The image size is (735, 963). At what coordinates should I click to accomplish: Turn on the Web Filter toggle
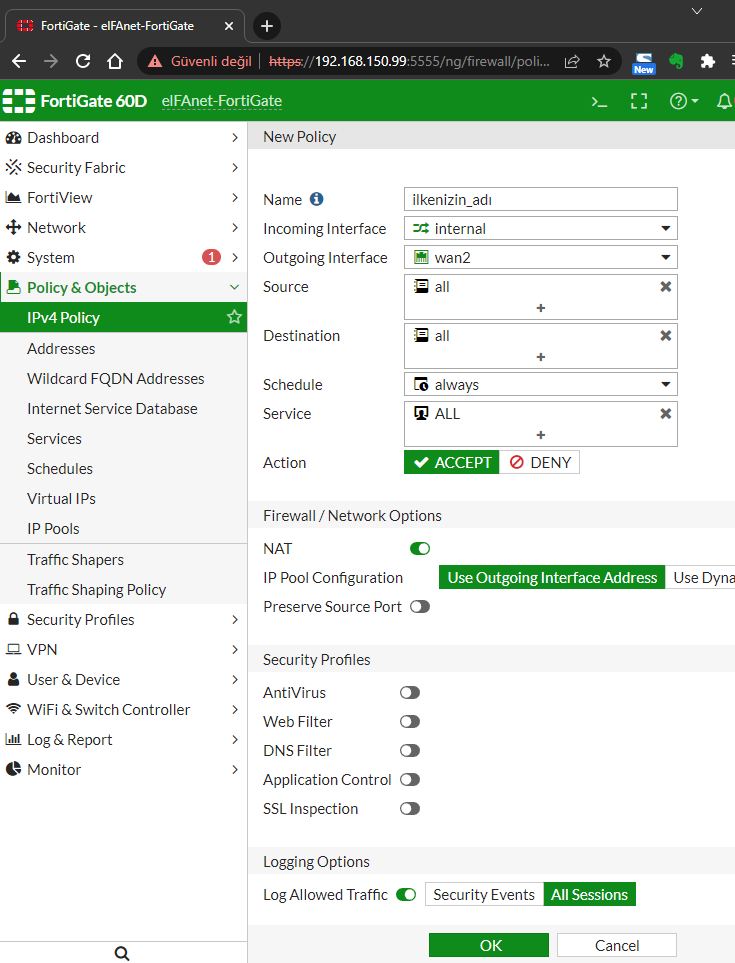410,721
